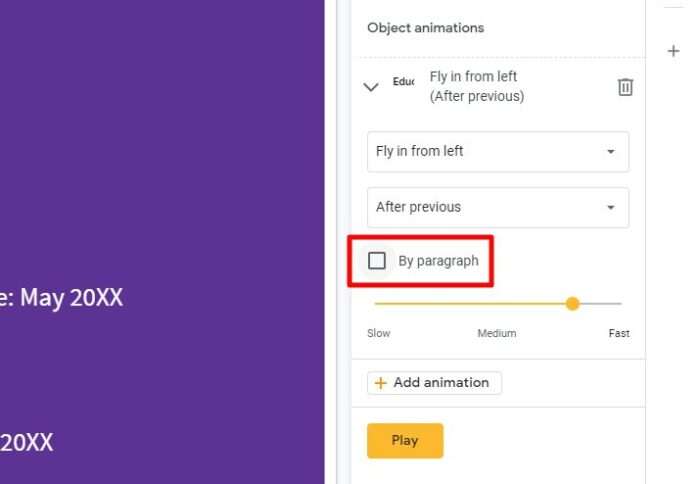Collapse the Fly in from left animation entry

coord(371,87)
